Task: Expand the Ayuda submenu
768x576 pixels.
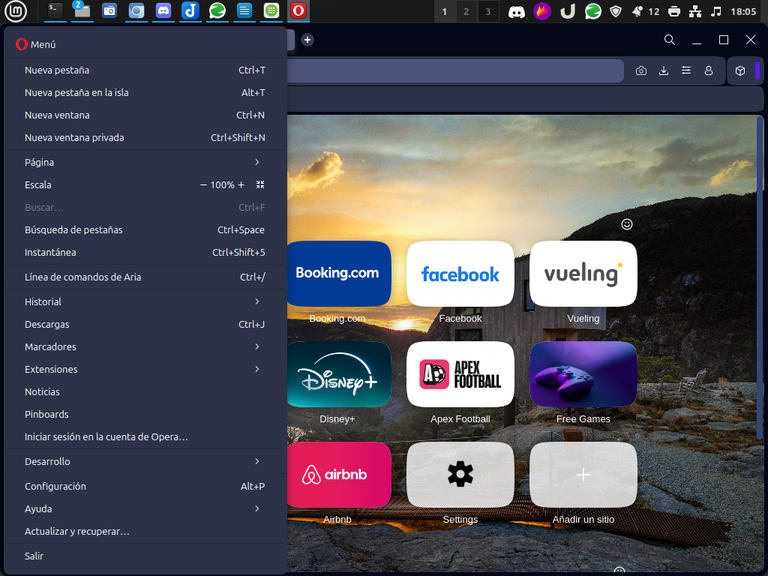Action: click(145, 509)
